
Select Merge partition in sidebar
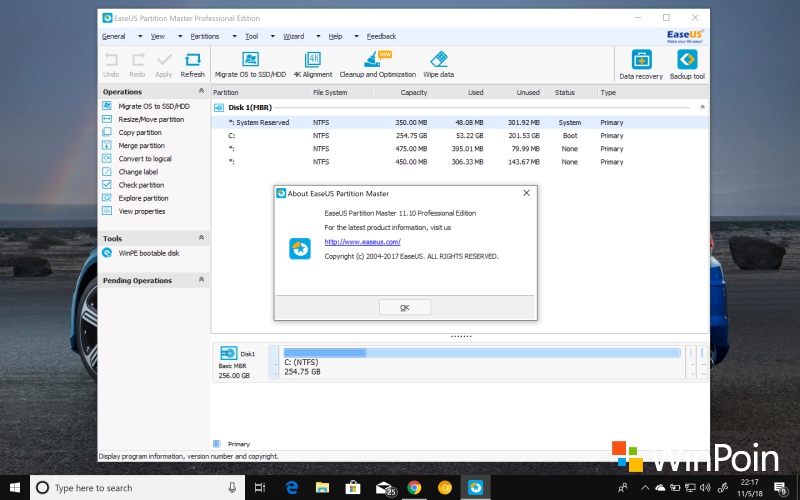coord(141,145)
